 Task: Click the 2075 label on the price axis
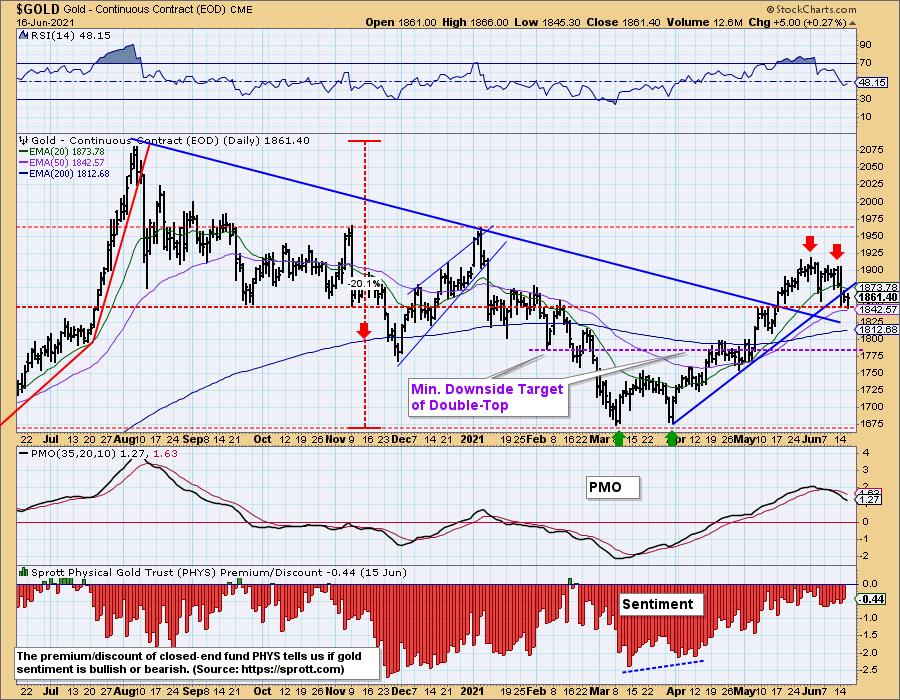point(871,150)
